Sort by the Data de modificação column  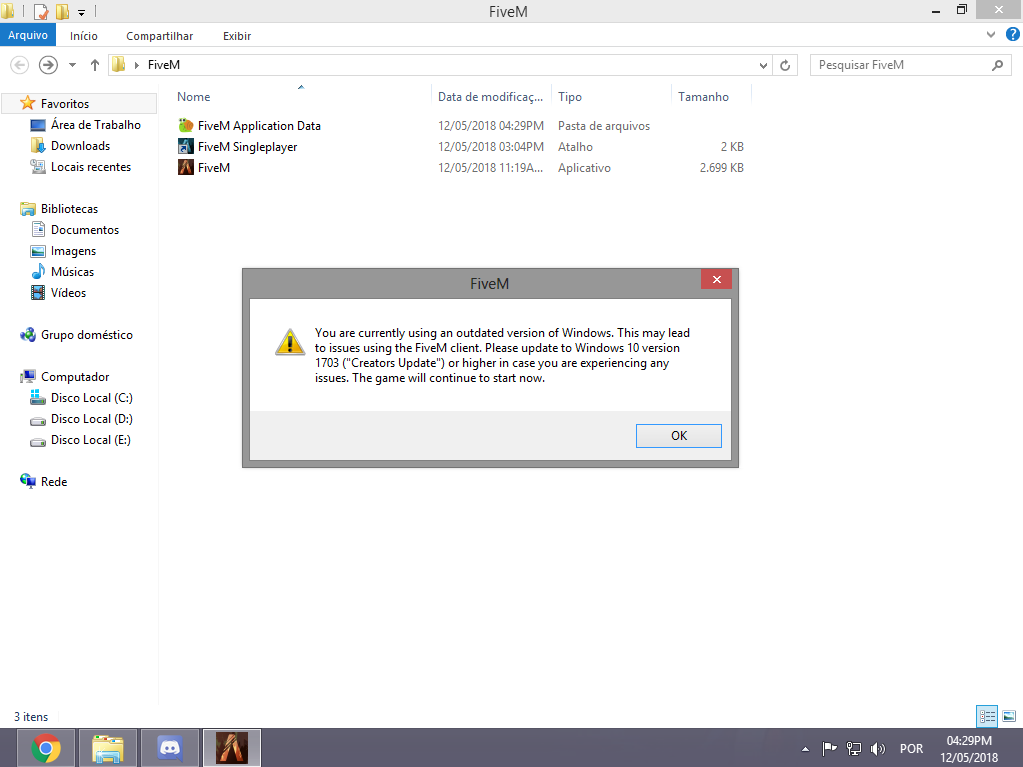pyautogui.click(x=490, y=97)
